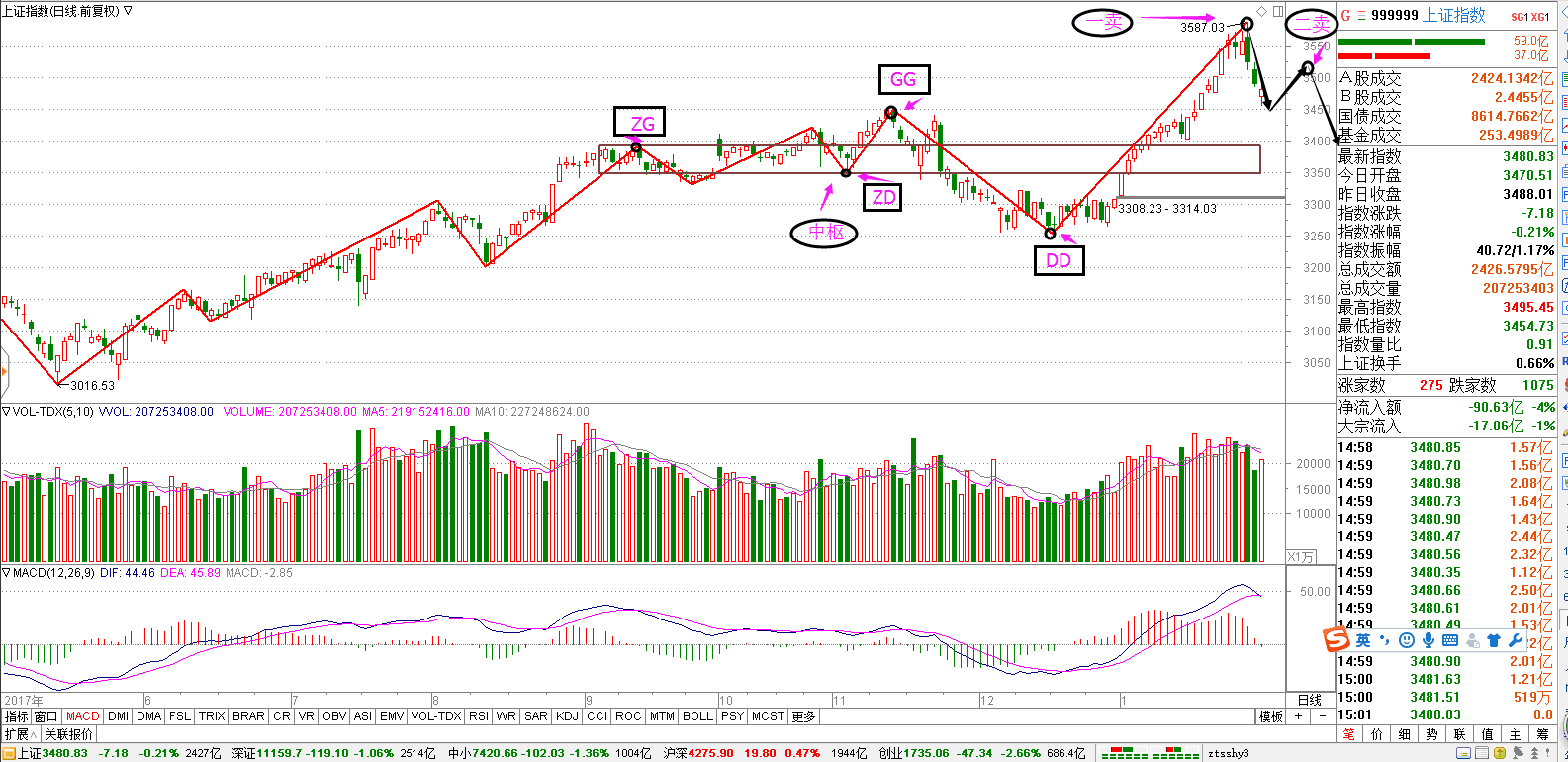Click the second market breadth indicator in status bar

(x=1176, y=754)
